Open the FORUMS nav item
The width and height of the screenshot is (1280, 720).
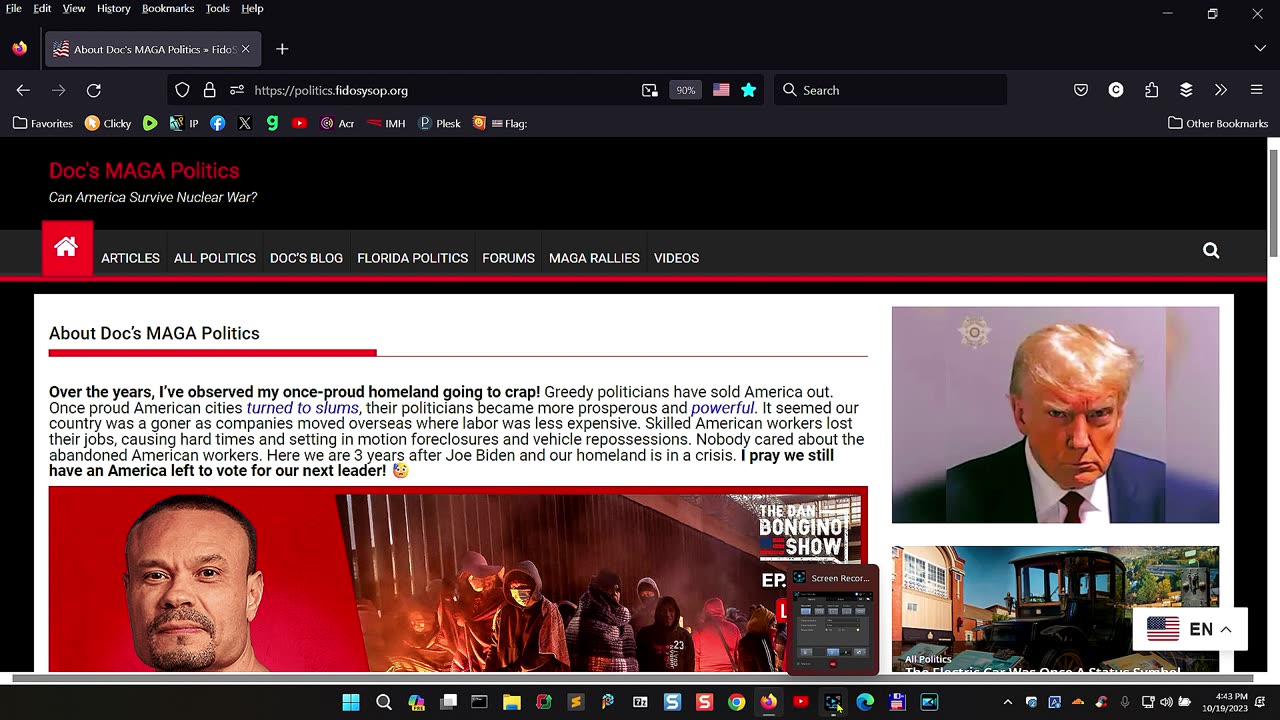click(508, 258)
